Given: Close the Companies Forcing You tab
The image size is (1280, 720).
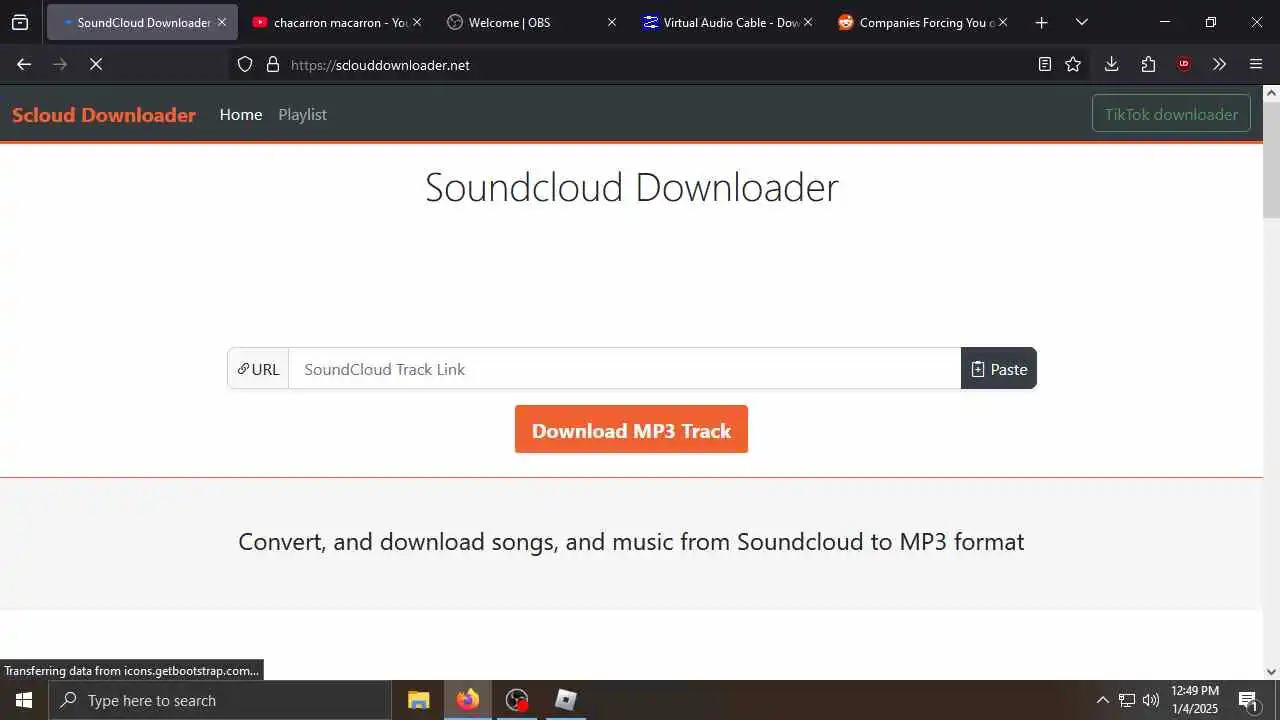Looking at the screenshot, I should [1002, 22].
